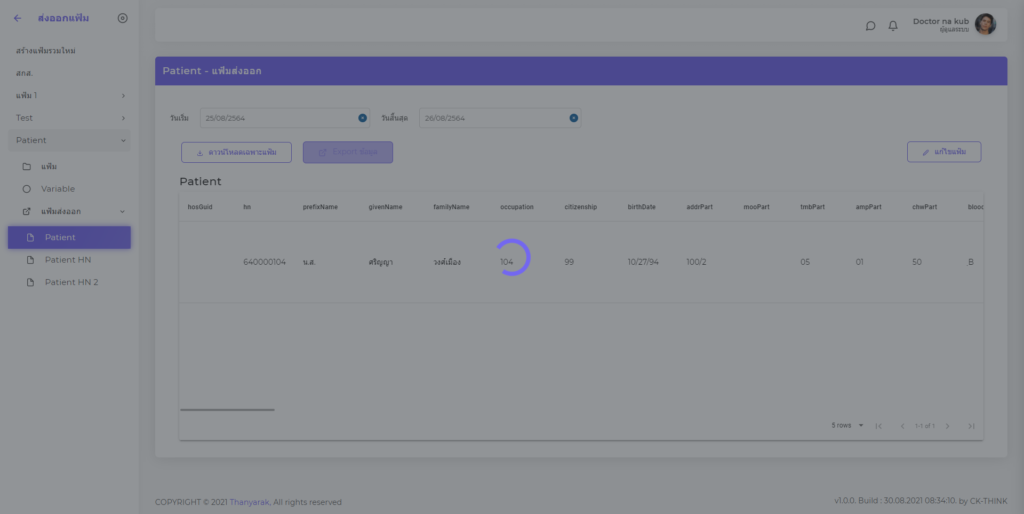Click the แก้ไขแฟ้ม edit button
Screen dimensions: 1024x514
(943, 152)
